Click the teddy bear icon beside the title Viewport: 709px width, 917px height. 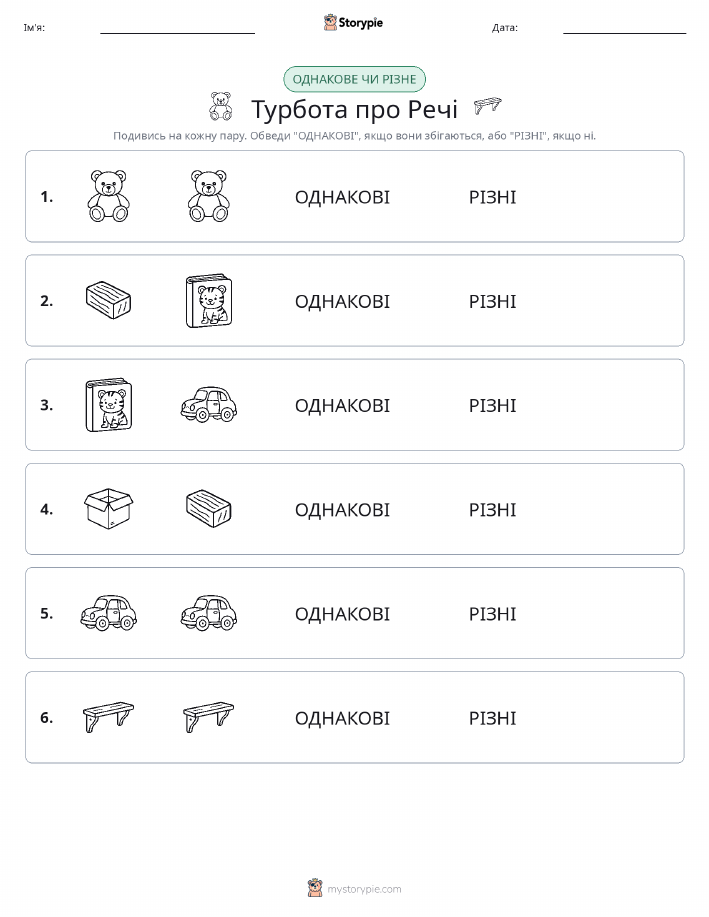[x=221, y=106]
